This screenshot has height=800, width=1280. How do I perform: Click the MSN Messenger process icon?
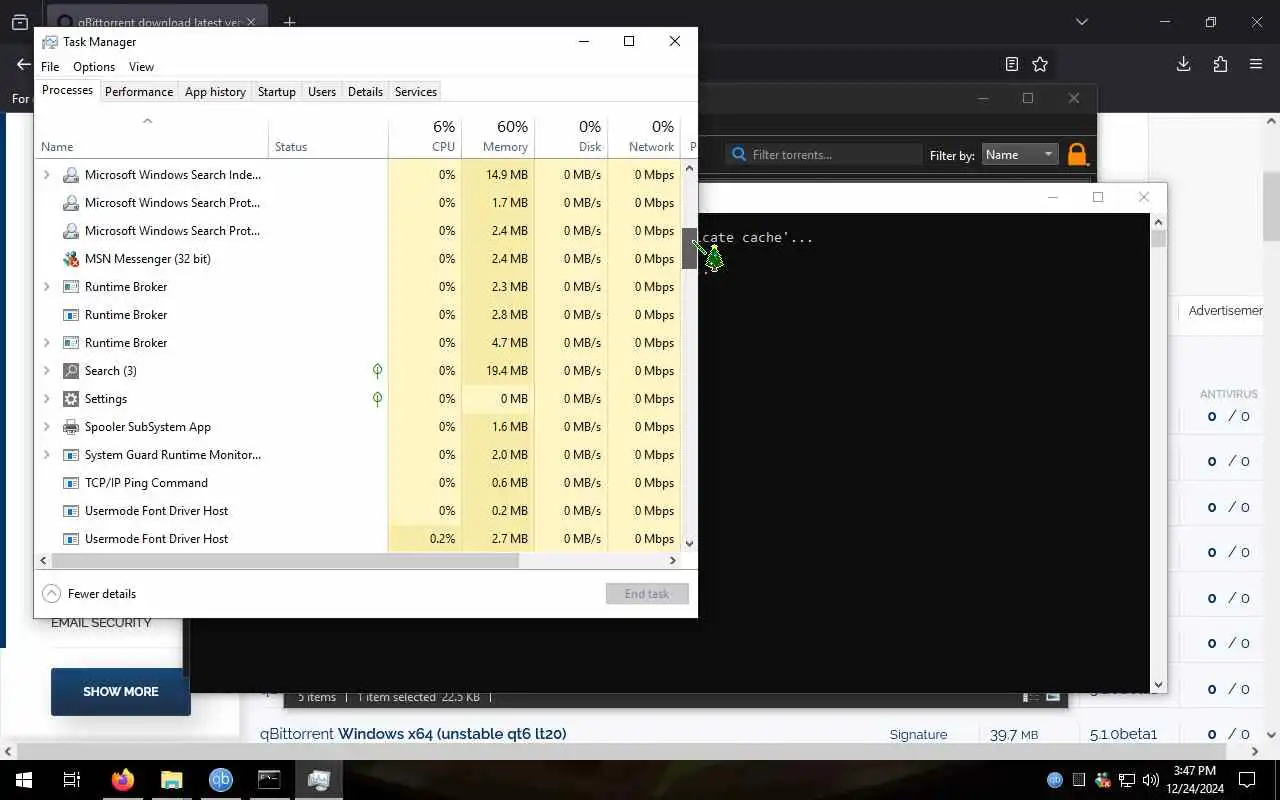71,259
